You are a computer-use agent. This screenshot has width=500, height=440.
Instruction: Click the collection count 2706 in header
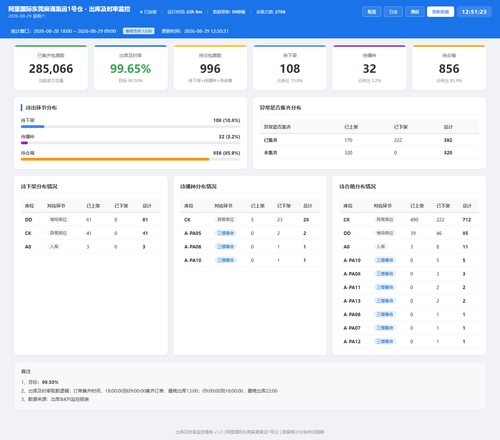click(280, 12)
